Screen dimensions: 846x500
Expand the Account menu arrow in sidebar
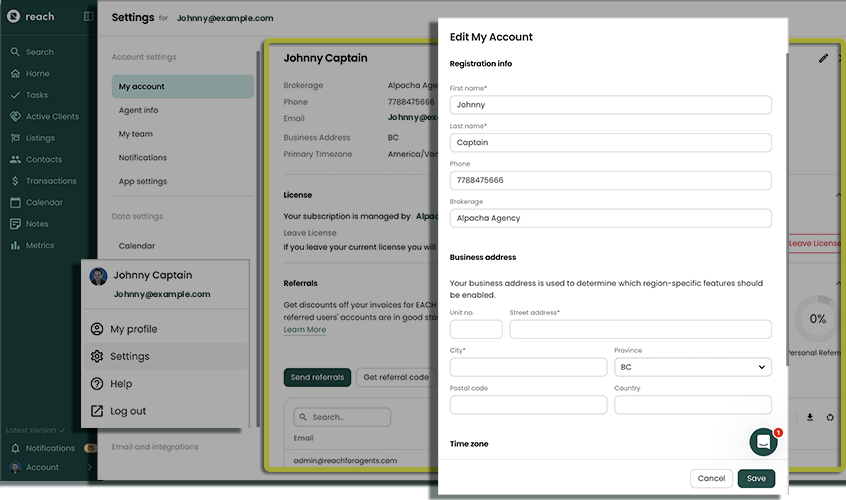(90, 467)
